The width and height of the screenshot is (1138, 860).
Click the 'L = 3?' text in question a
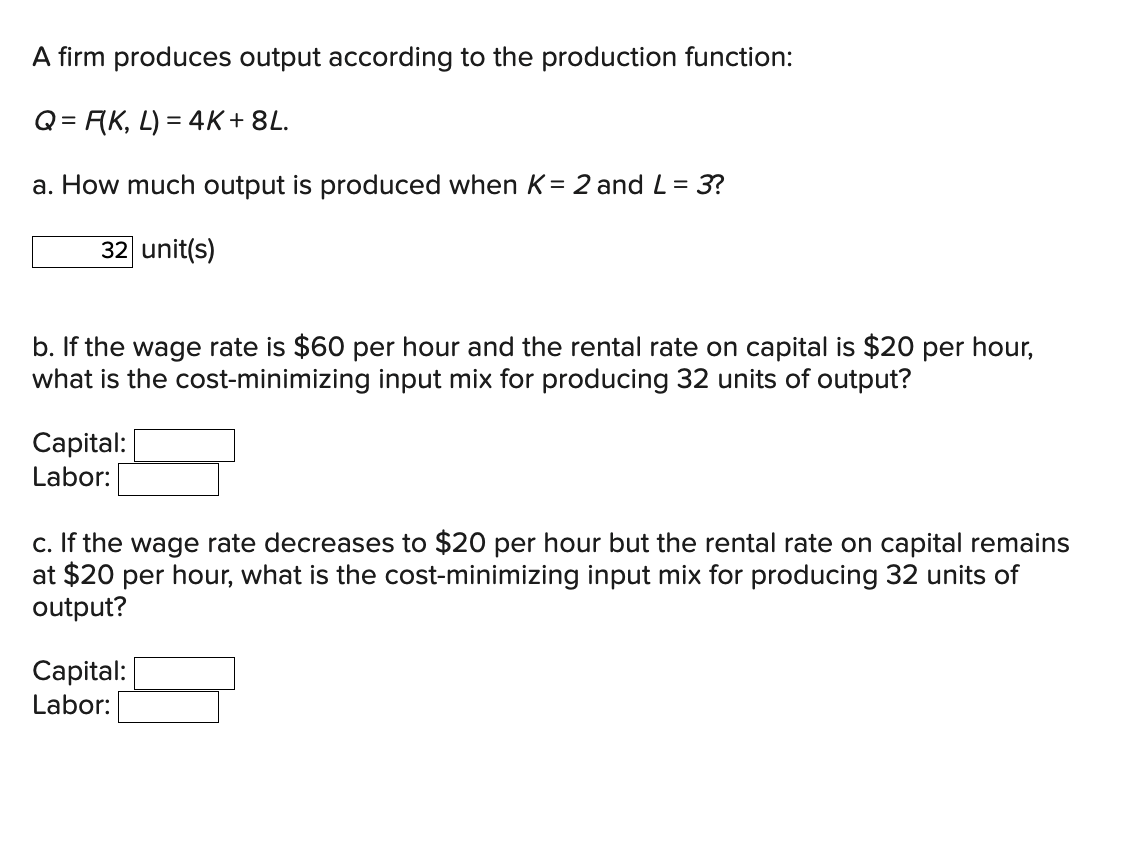point(689,185)
